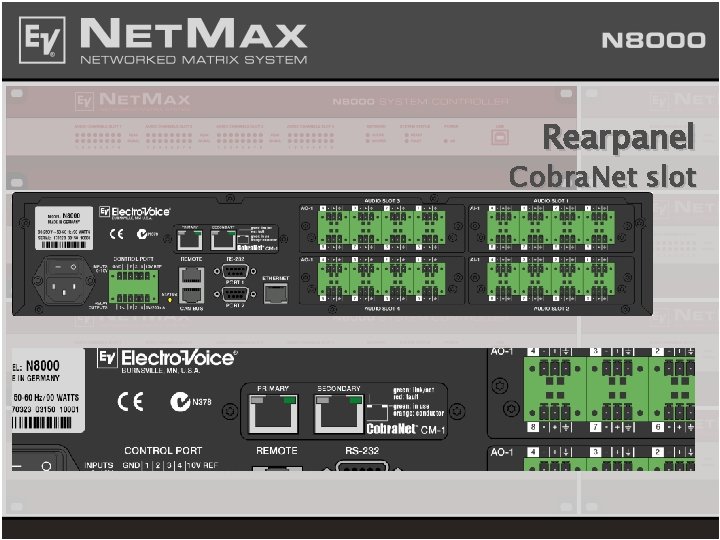Viewport: 720px width, 540px height.
Task: Click the upper Remote RJ45 jack
Action: (191, 276)
